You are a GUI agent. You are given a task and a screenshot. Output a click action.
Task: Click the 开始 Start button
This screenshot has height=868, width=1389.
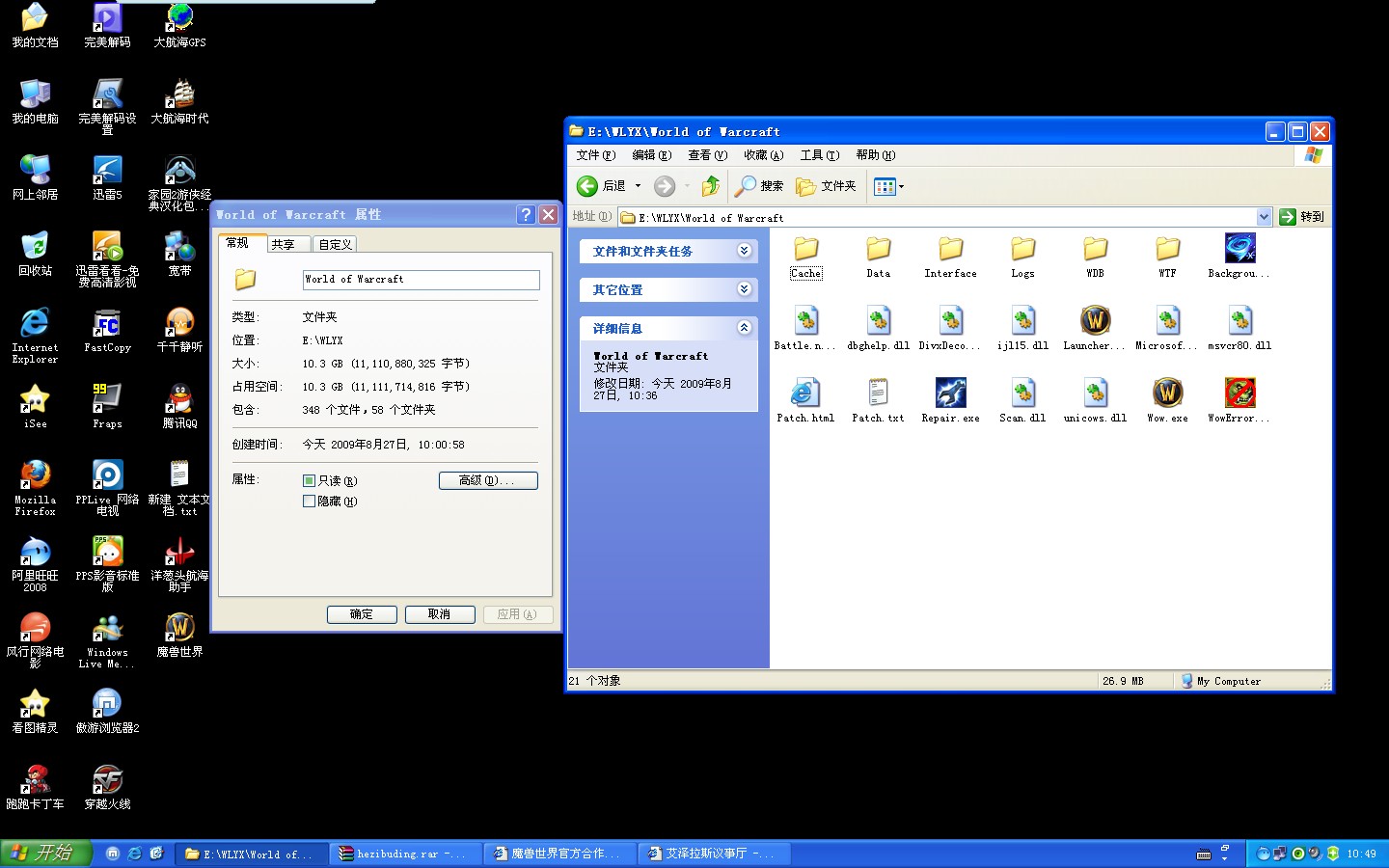[45, 853]
